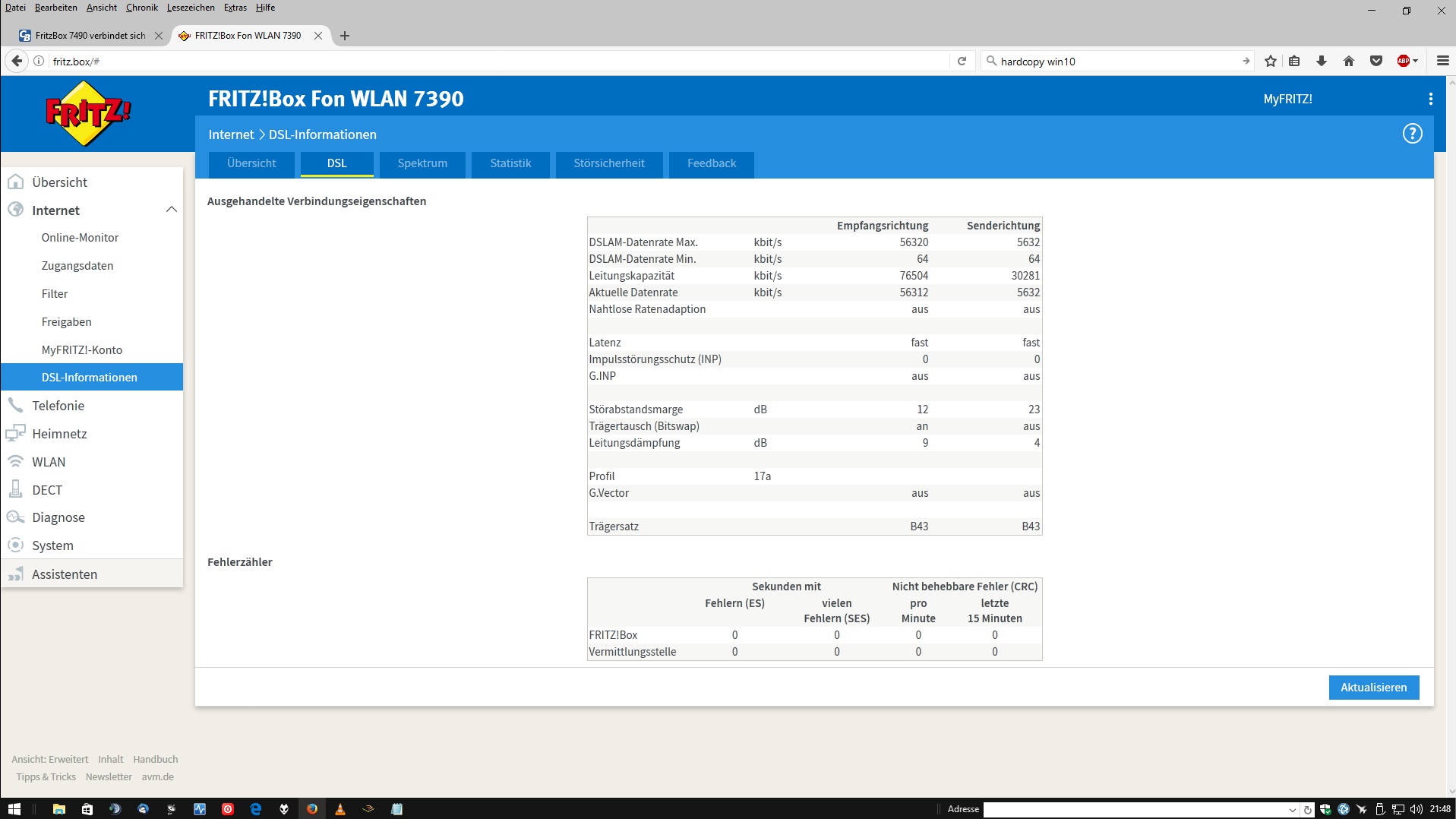Open File Explorer from the taskbar

[x=58, y=809]
